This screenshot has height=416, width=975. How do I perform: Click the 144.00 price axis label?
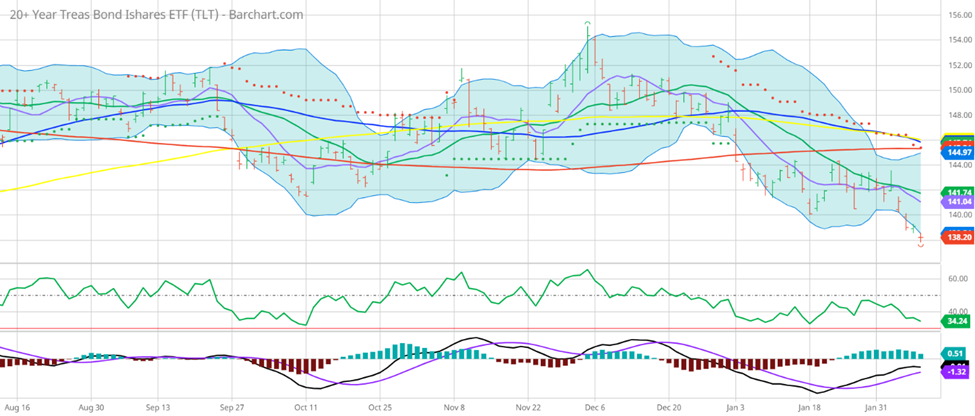(x=958, y=165)
